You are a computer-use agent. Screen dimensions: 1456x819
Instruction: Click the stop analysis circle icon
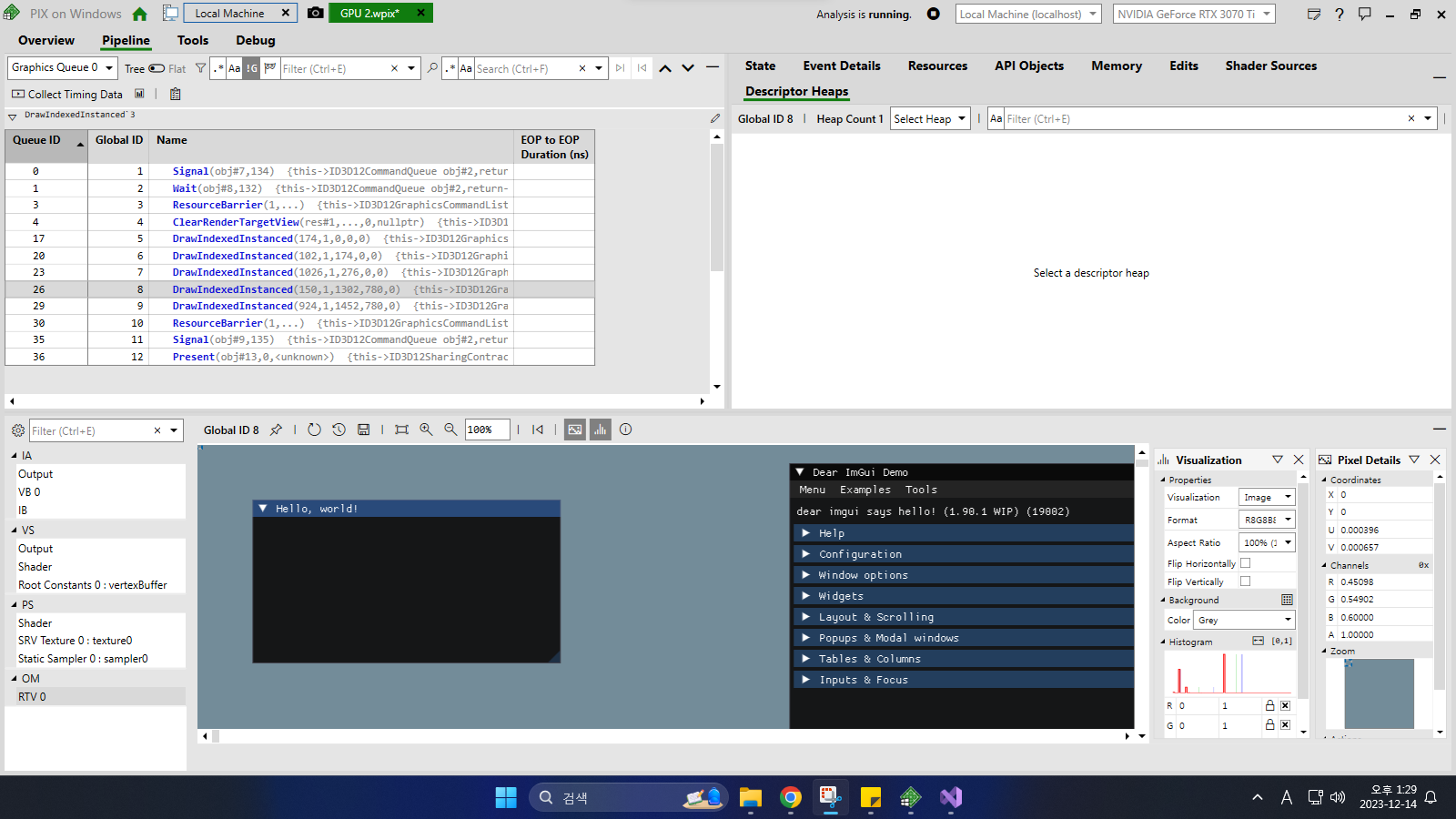933,14
